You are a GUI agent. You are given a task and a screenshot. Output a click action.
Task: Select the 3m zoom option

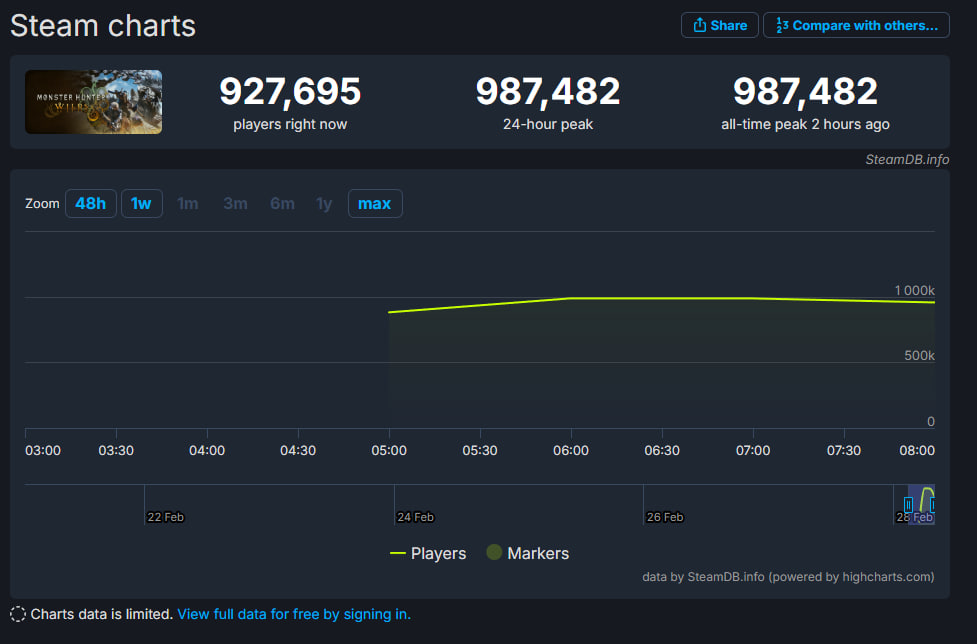(x=236, y=204)
